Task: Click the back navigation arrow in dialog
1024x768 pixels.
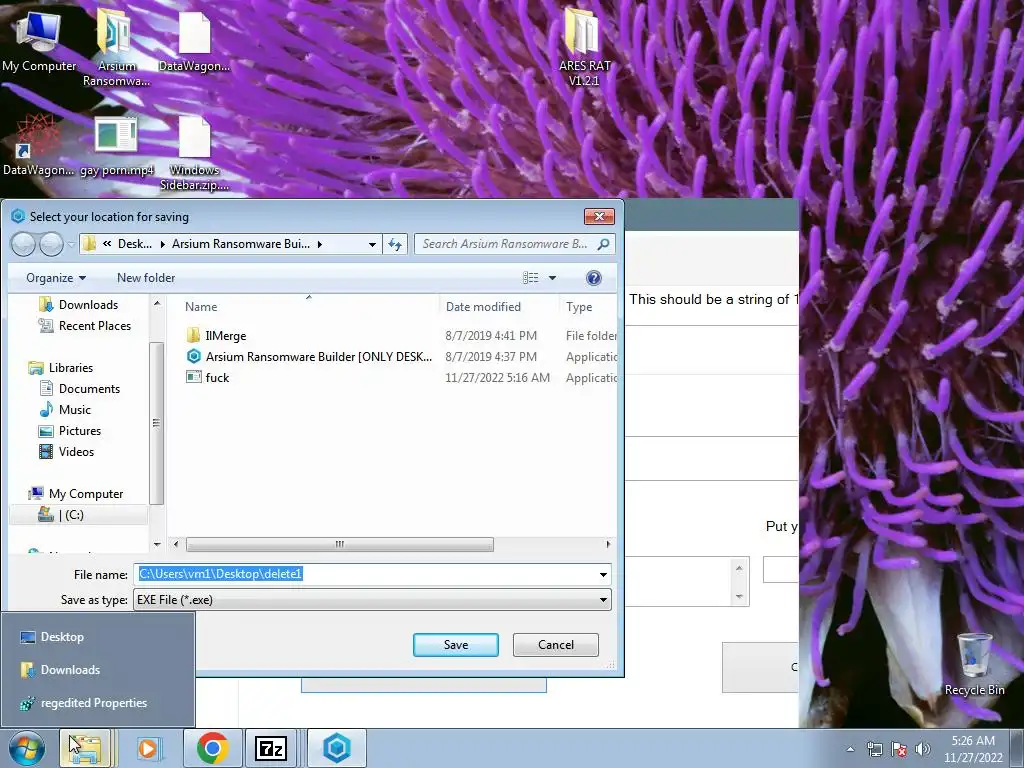Action: pos(23,244)
